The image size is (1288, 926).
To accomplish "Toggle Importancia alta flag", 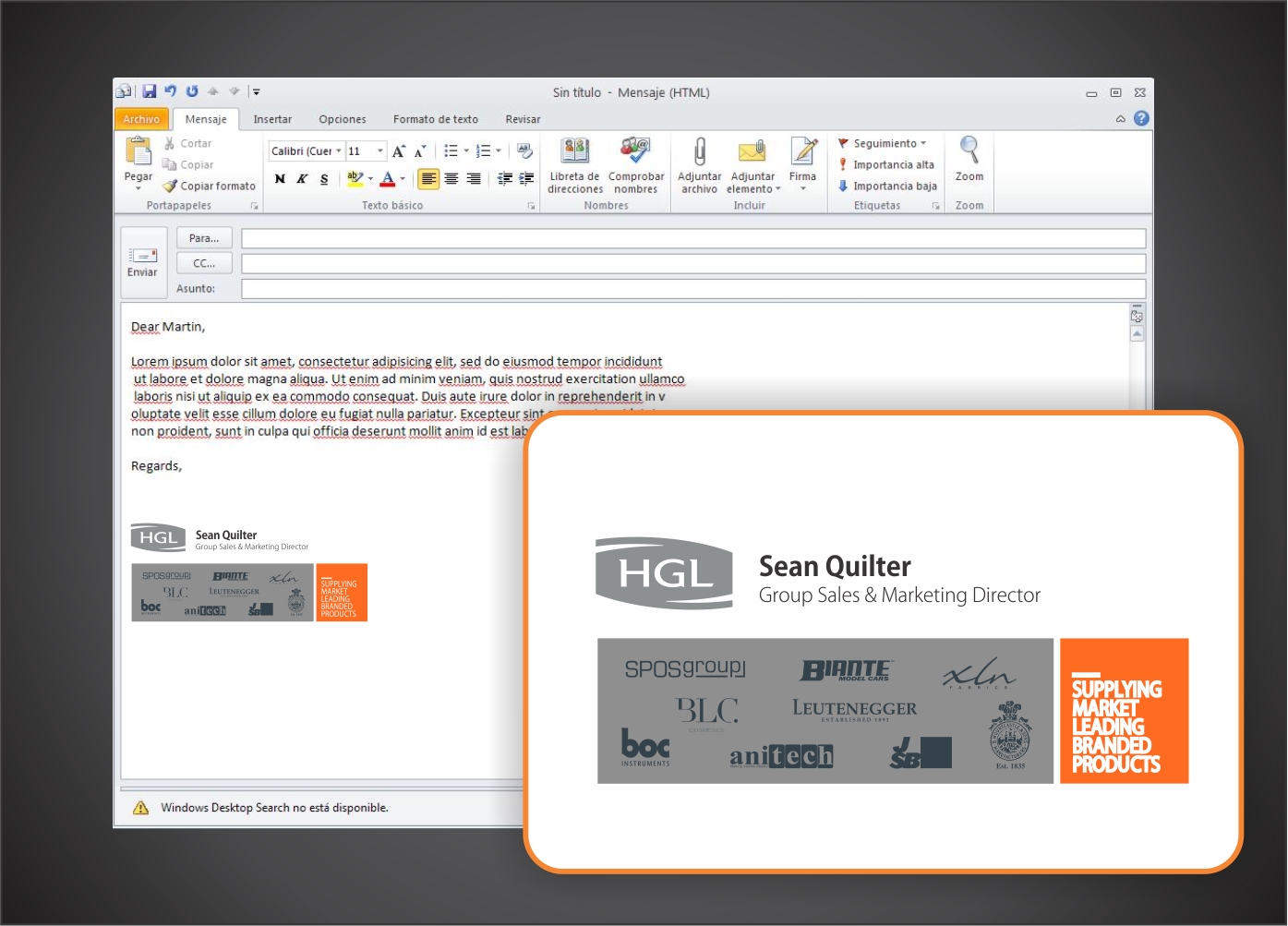I will tap(885, 164).
